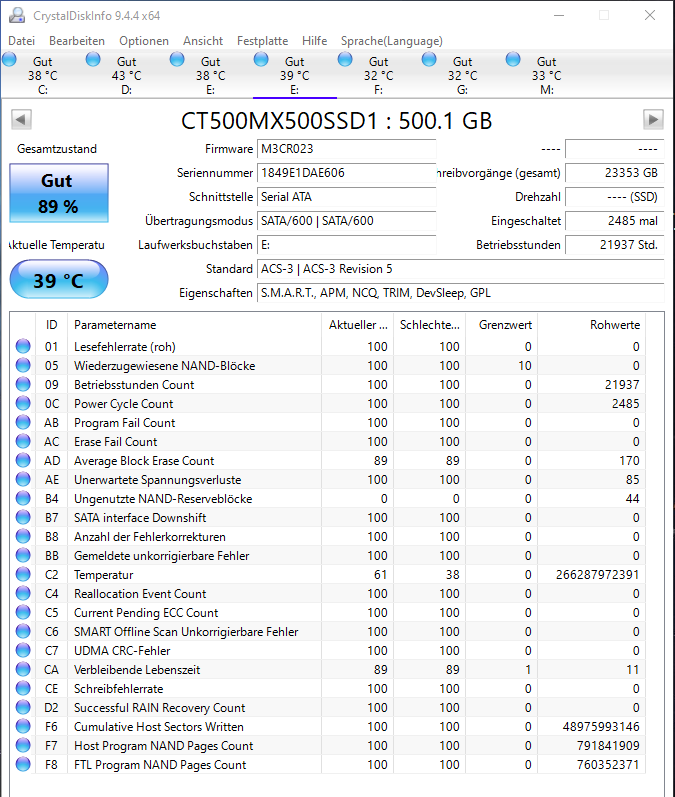Click the Laufwerksbuchstaben field E:
Image resolution: width=675 pixels, height=797 pixels.
(347, 245)
